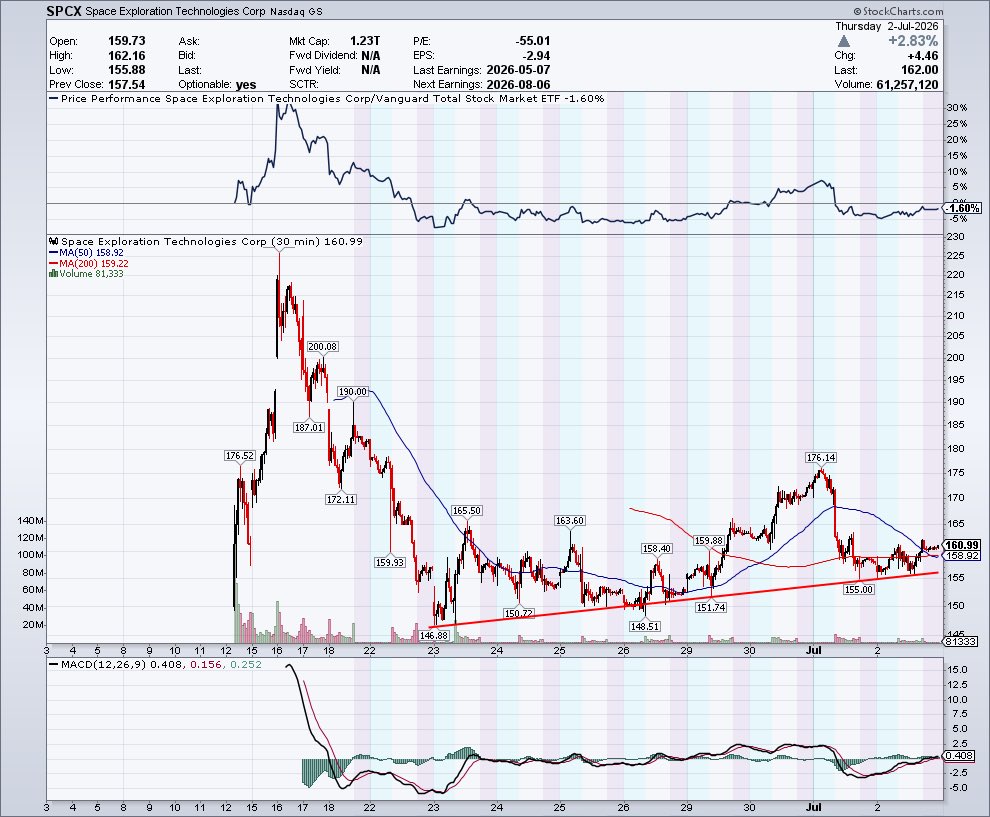Click the Low value 155.88
The width and height of the screenshot is (990, 817).
pyautogui.click(x=127, y=69)
